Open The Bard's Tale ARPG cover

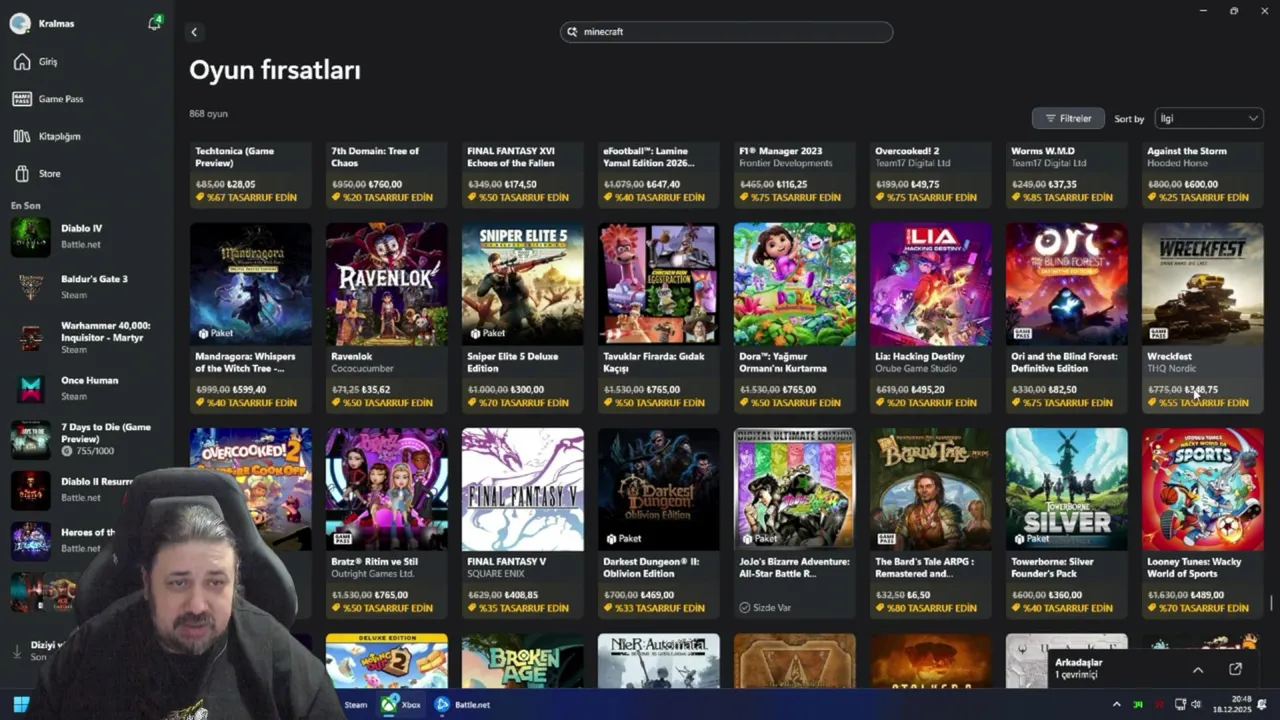(930, 489)
